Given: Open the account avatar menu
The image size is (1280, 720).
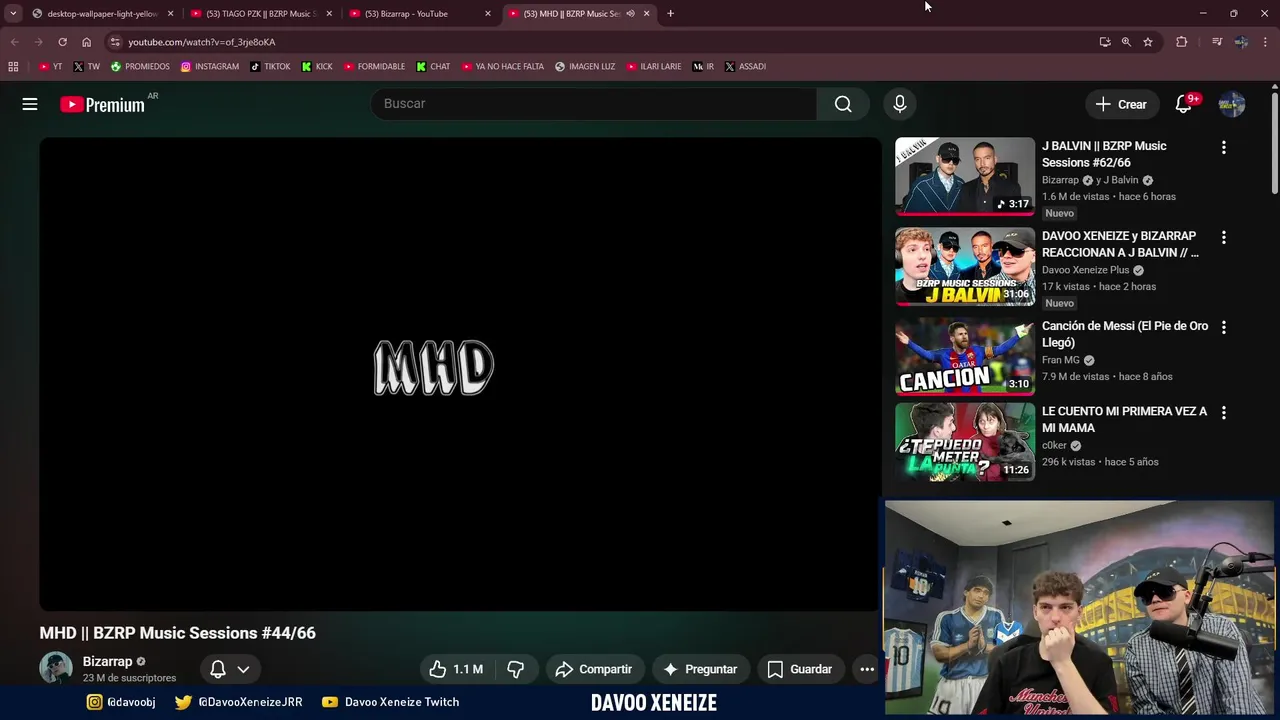Looking at the screenshot, I should pyautogui.click(x=1232, y=104).
